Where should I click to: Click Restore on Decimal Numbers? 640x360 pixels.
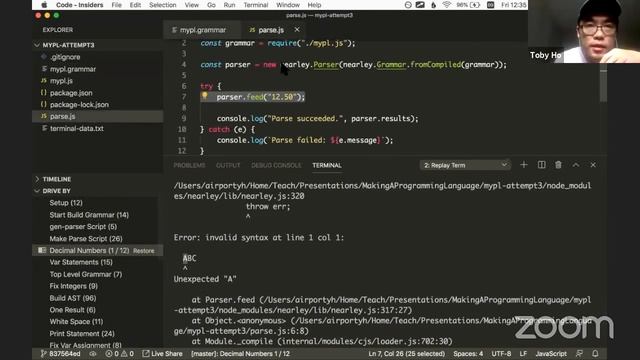(x=144, y=251)
